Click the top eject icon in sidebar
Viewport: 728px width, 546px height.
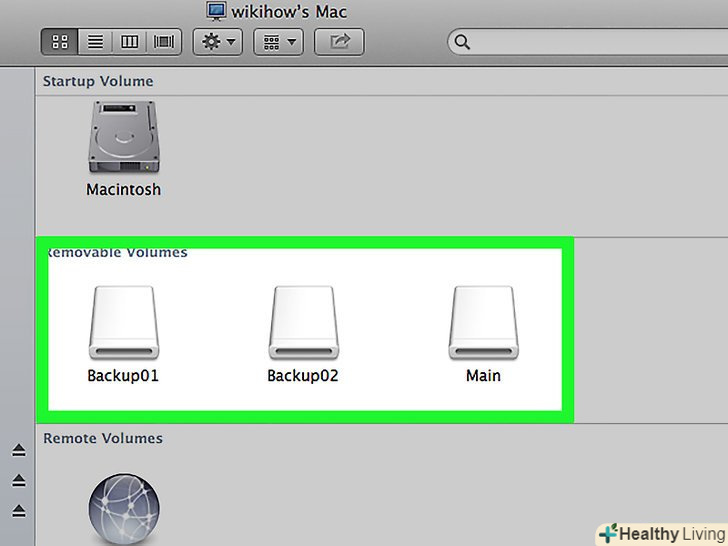(x=19, y=450)
